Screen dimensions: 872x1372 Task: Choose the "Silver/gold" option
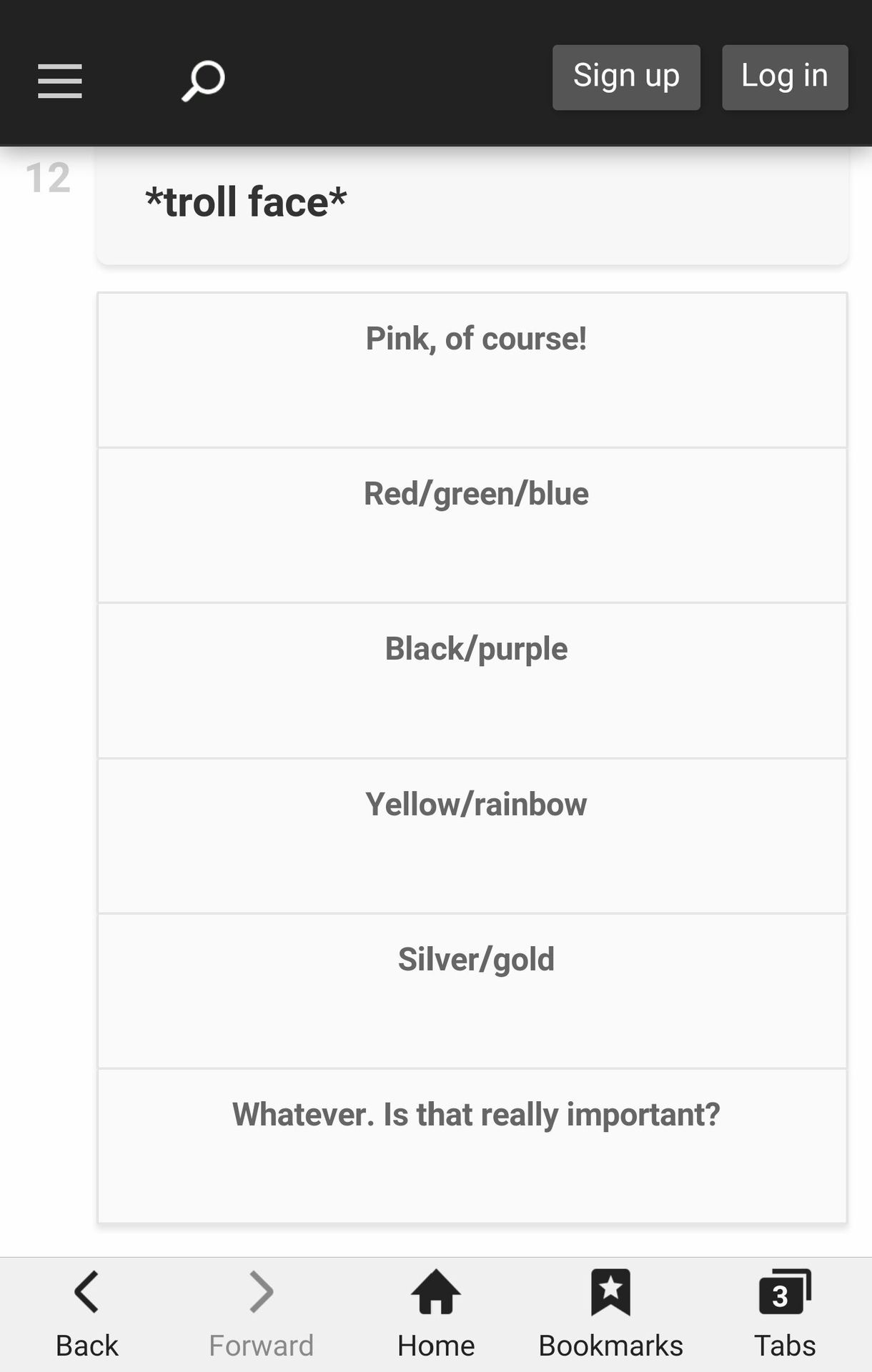pyautogui.click(x=472, y=991)
